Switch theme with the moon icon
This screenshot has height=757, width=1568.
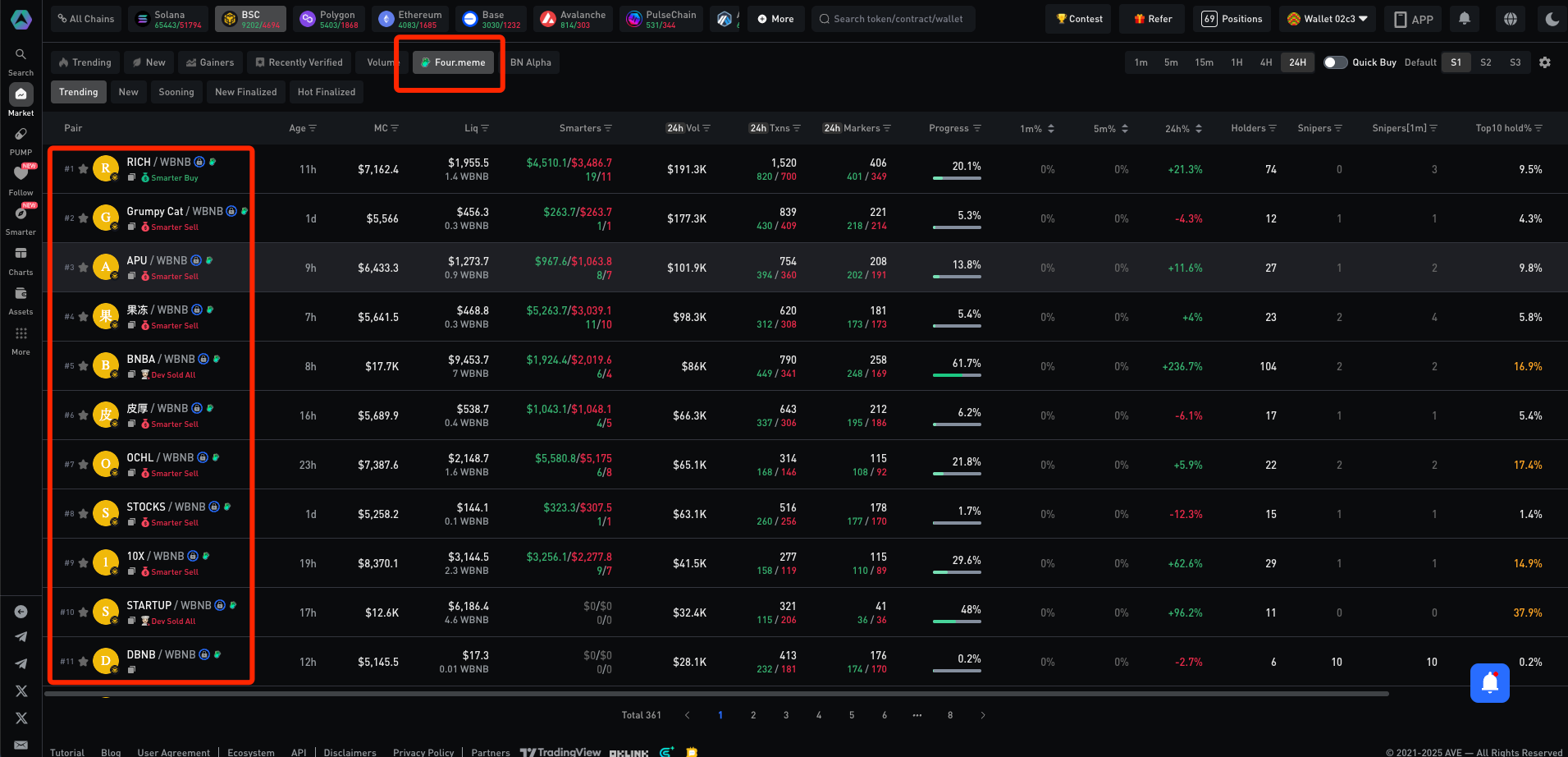click(1552, 19)
